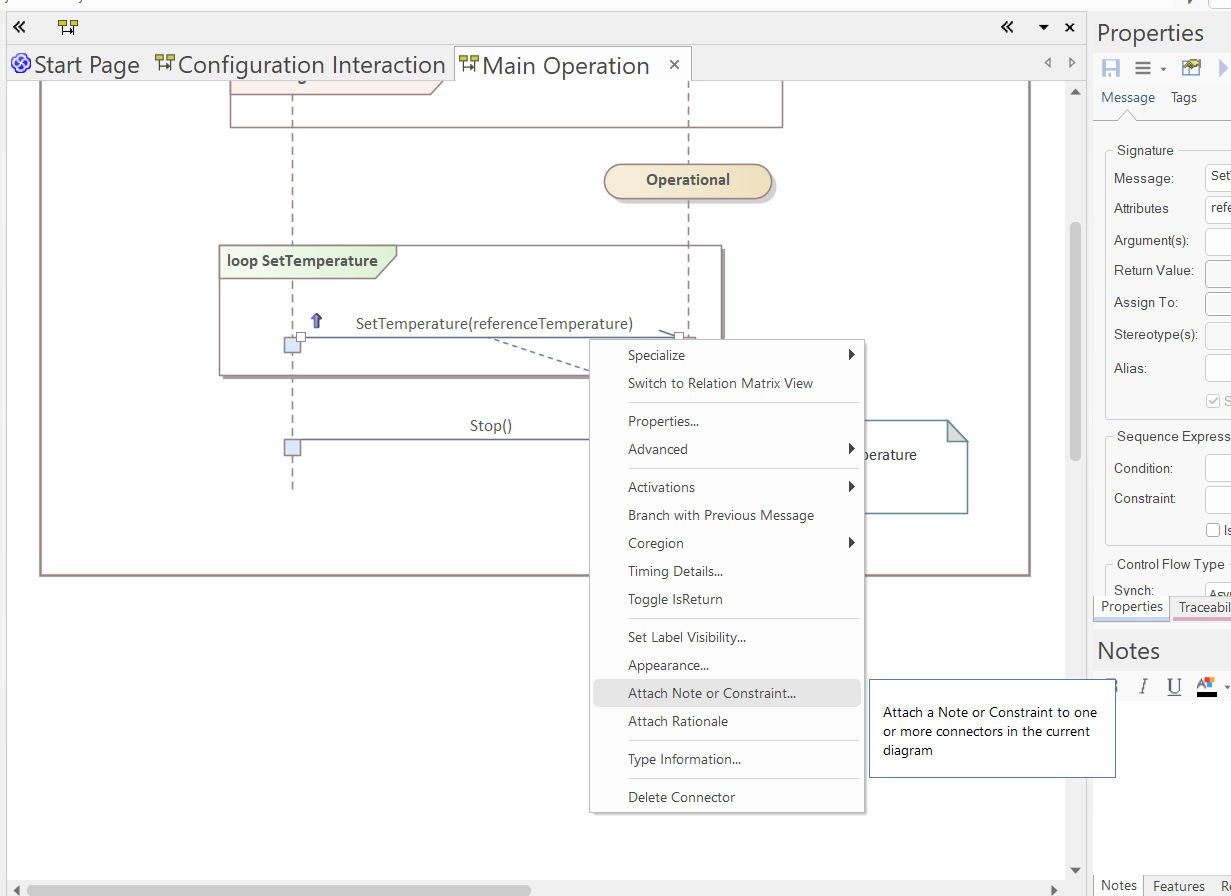Click the Save icon in Properties panel
The width and height of the screenshot is (1231, 896).
pos(1111,68)
